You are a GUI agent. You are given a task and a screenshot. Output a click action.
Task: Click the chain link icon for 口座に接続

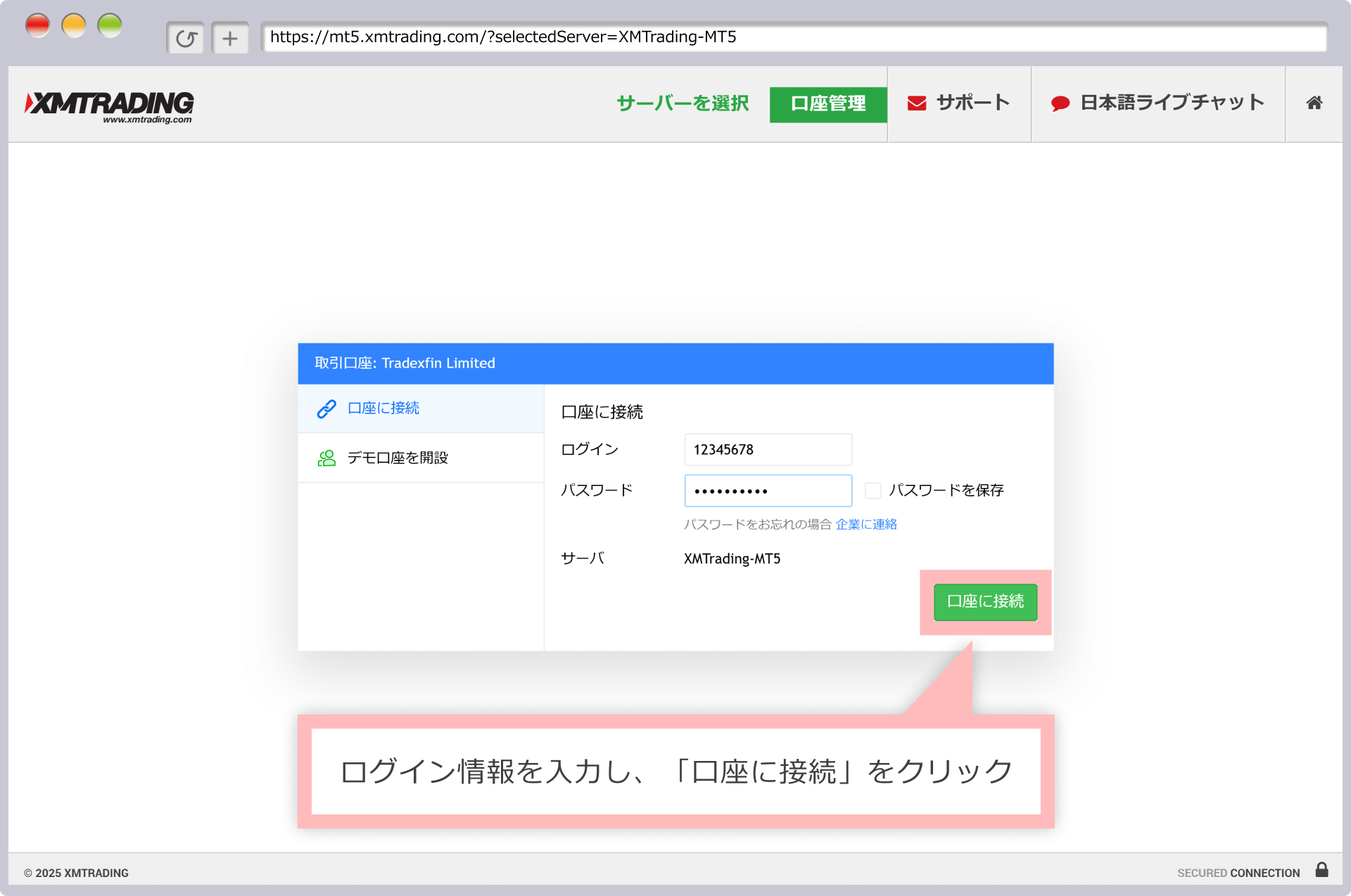[x=326, y=409]
